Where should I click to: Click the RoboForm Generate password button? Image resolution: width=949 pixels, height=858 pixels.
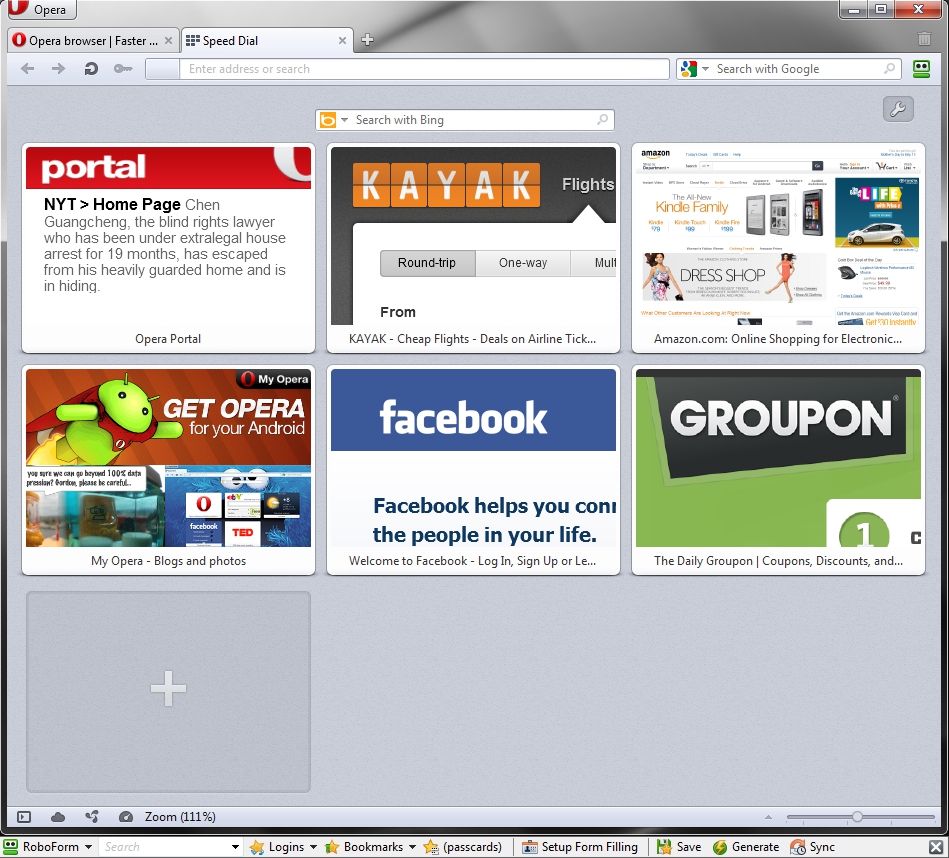746,847
